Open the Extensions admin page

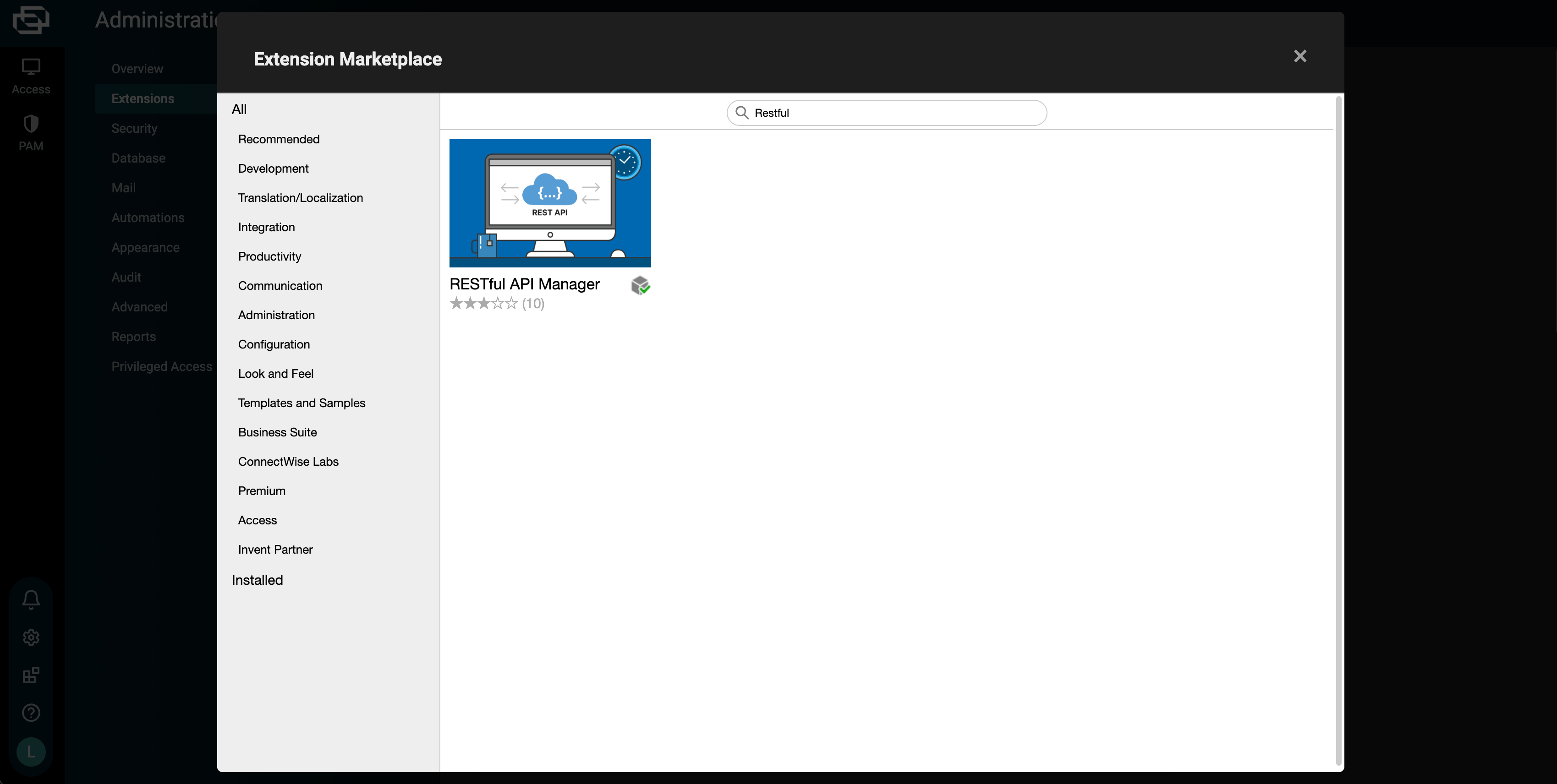tap(143, 98)
